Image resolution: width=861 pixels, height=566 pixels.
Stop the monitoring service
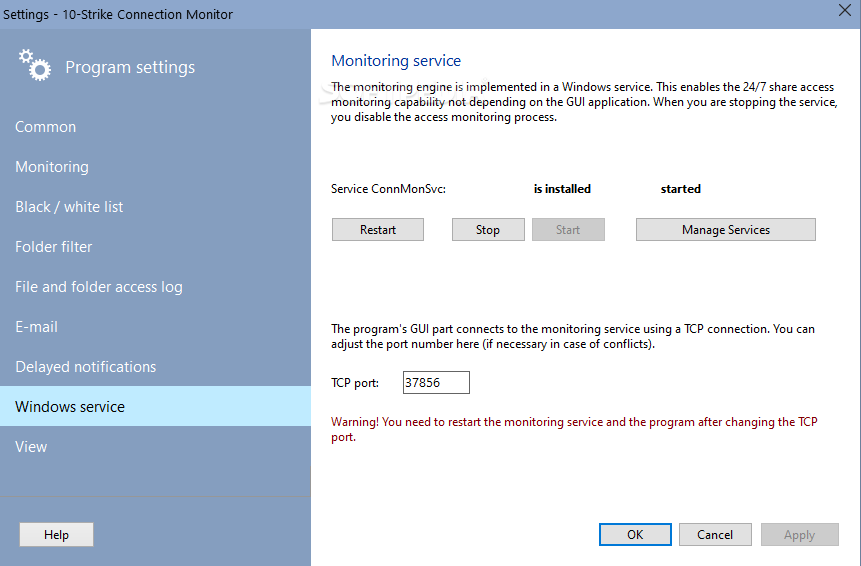[x=488, y=229]
